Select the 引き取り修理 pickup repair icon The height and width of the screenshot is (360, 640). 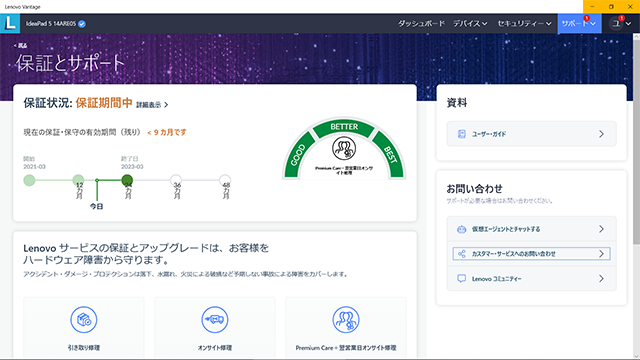click(84, 320)
